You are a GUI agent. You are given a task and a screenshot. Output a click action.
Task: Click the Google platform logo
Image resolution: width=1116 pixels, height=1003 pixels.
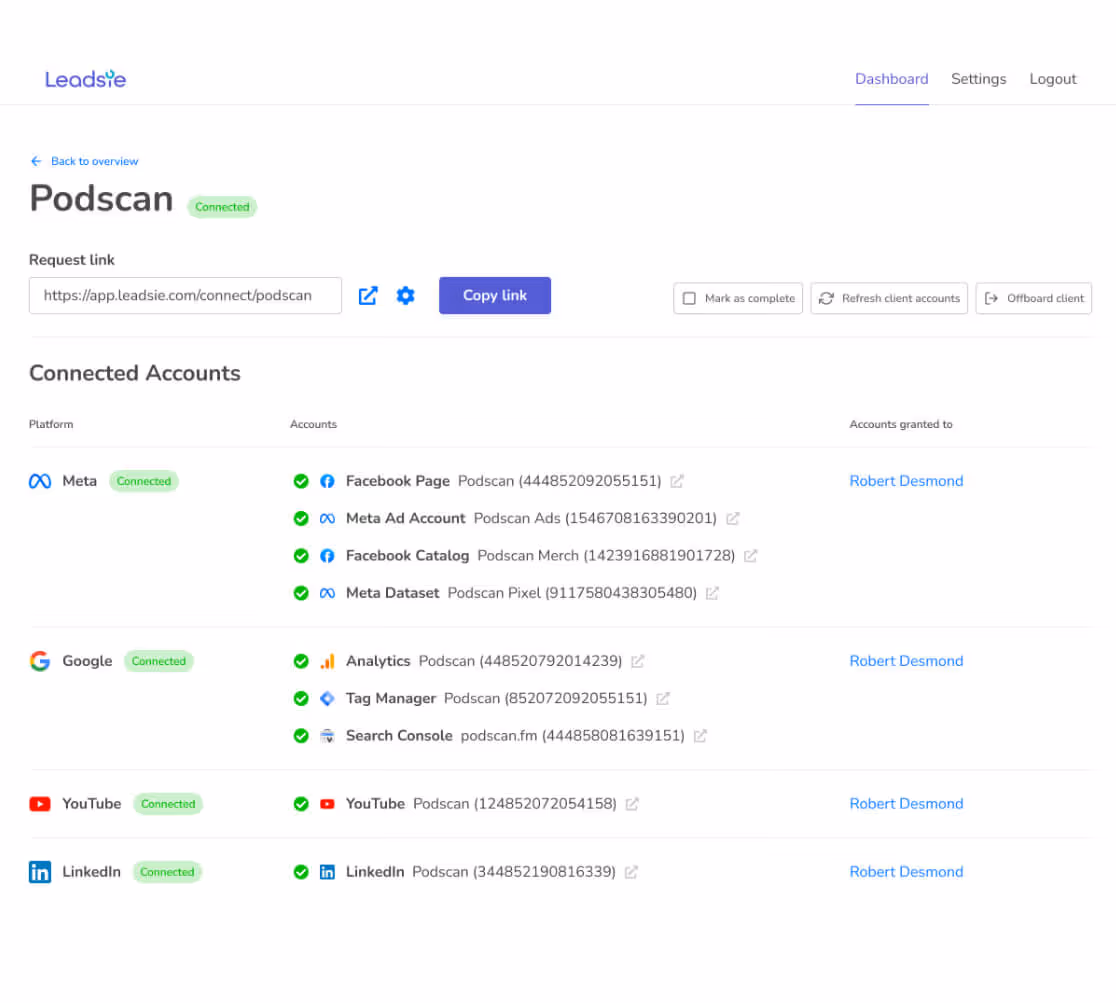pos(40,661)
